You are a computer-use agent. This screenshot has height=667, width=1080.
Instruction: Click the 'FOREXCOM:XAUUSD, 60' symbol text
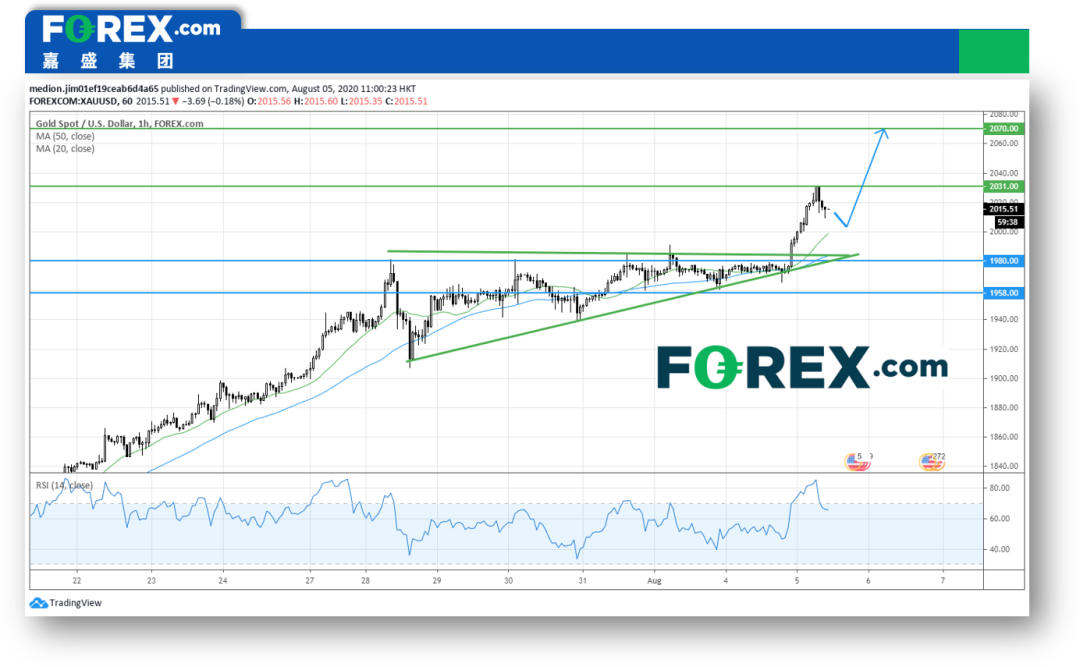[81, 101]
